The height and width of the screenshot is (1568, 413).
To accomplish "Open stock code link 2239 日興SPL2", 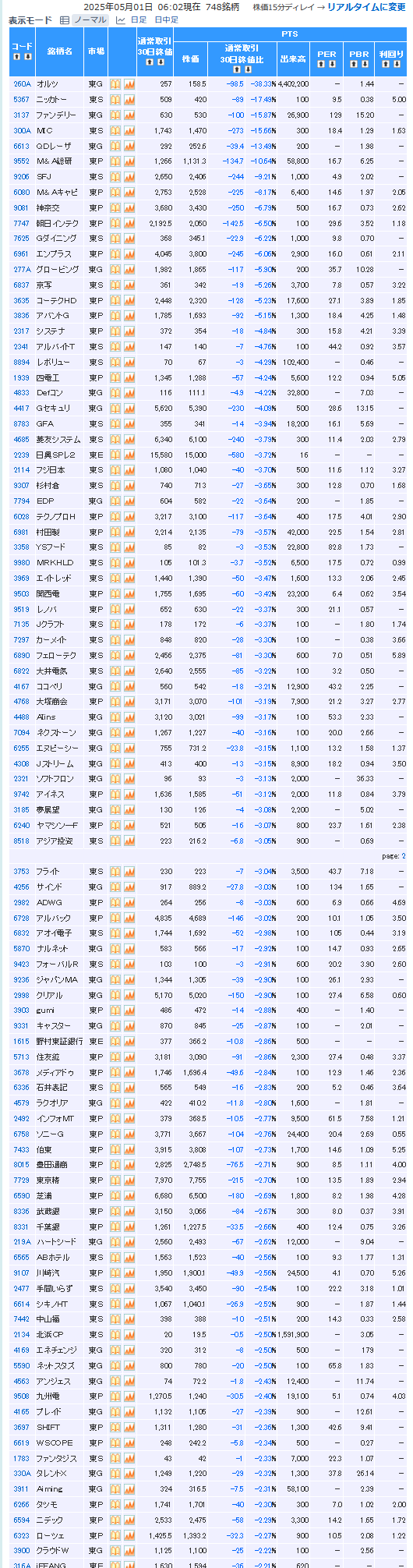I will [x=22, y=455].
